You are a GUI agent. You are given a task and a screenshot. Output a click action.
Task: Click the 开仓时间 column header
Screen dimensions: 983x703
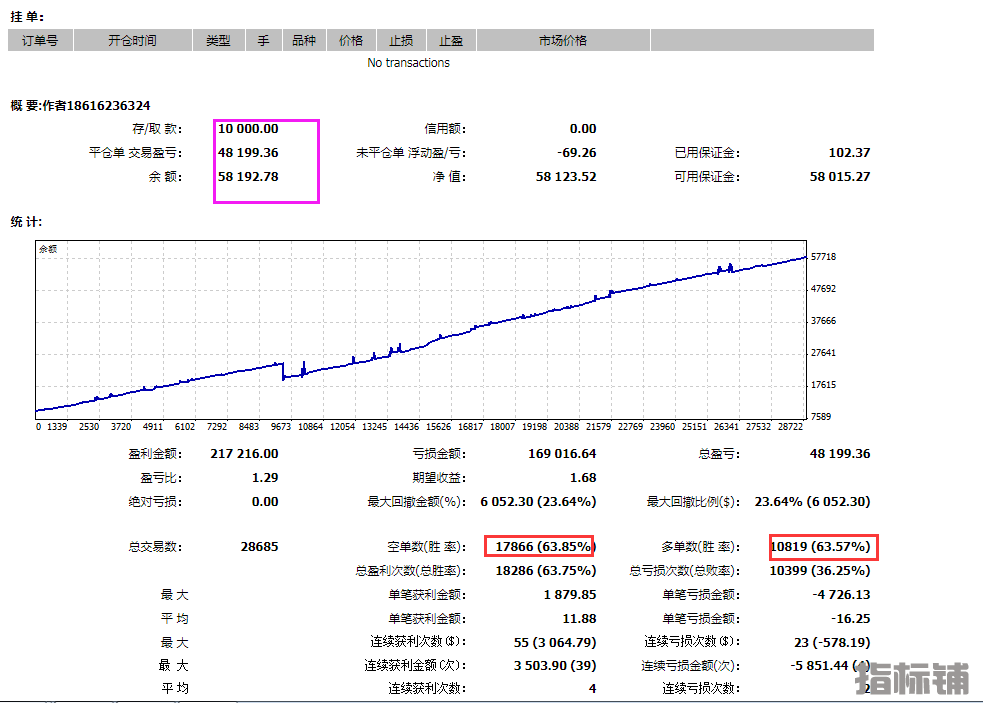pos(132,41)
